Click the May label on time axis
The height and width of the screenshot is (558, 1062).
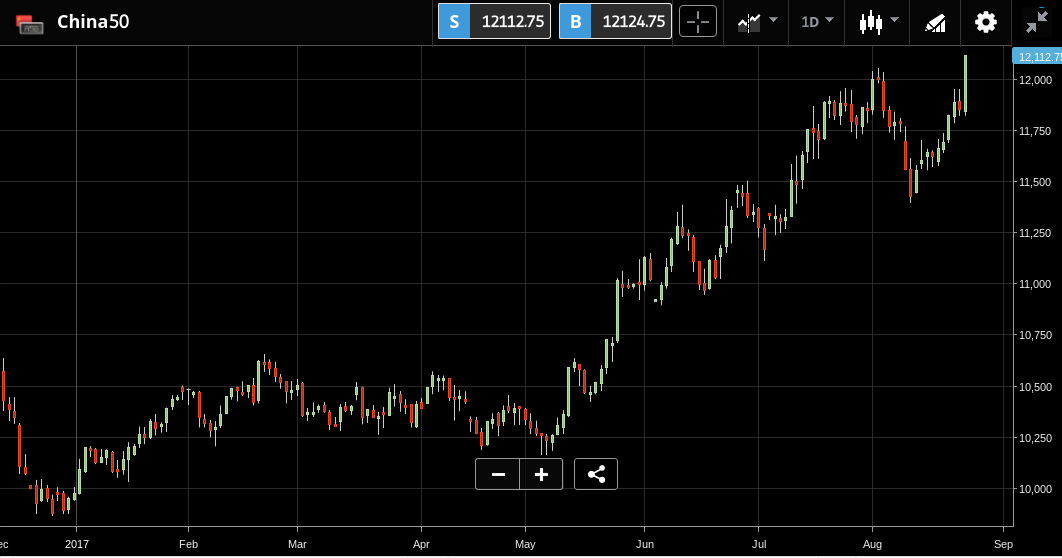525,544
